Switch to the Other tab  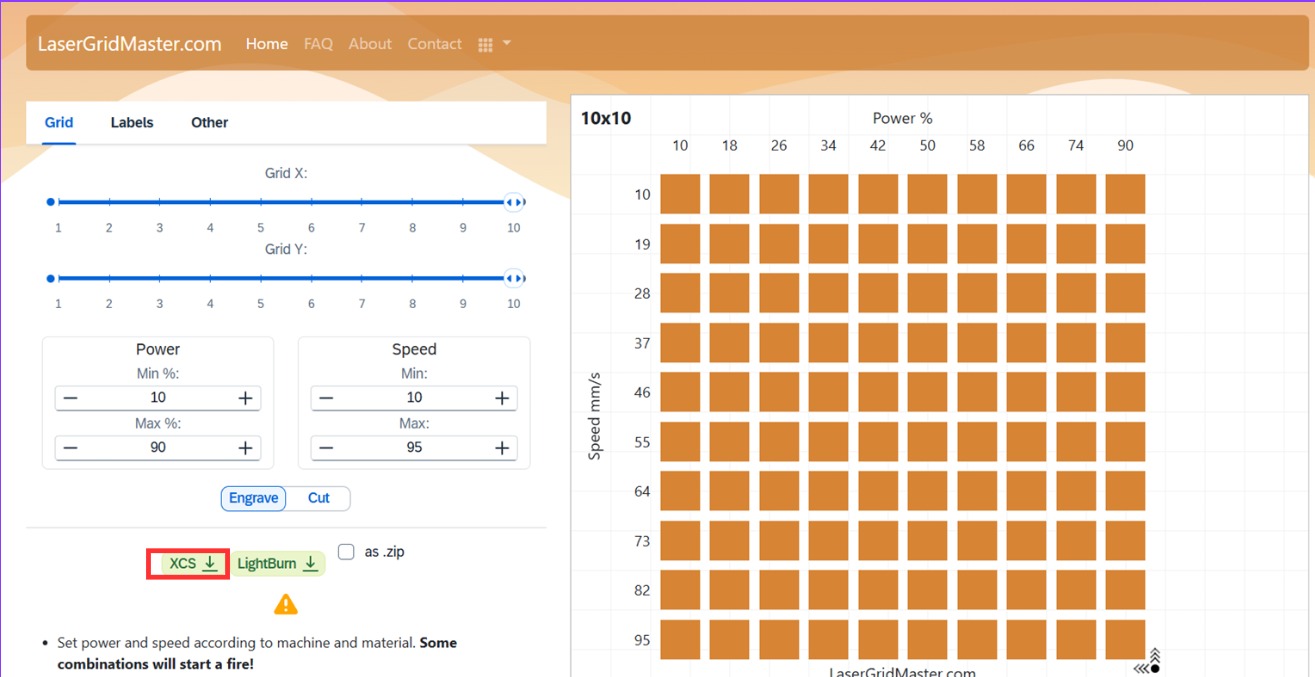coord(209,122)
